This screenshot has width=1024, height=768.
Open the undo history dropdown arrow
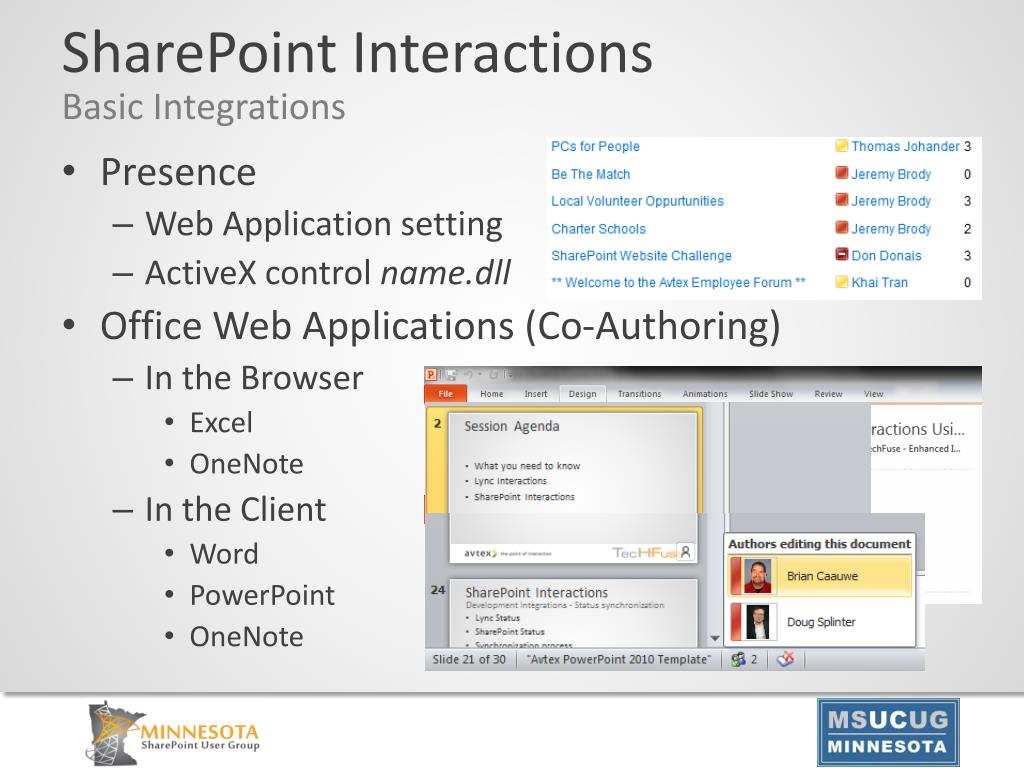479,375
